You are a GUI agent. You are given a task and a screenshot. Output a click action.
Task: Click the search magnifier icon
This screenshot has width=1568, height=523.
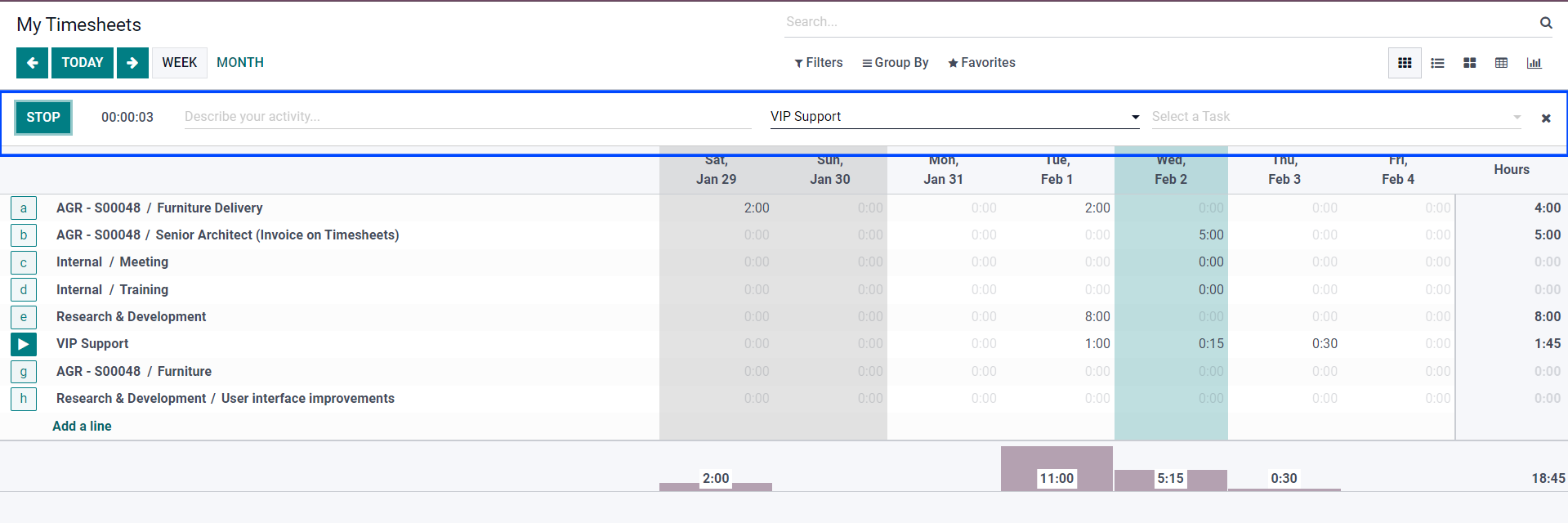click(1546, 22)
